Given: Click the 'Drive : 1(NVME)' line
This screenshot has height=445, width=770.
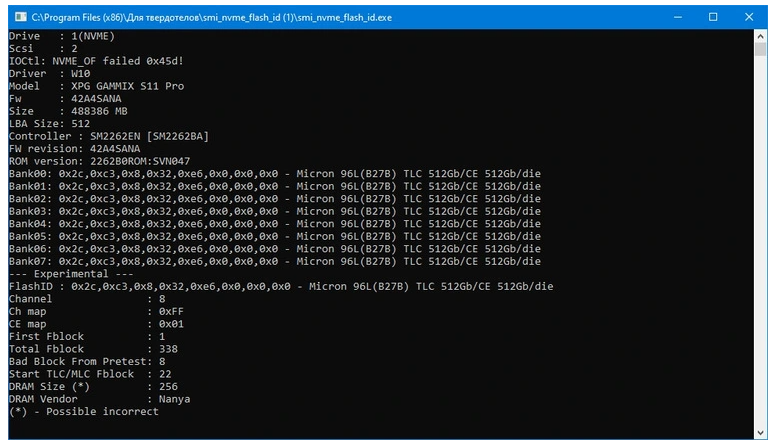Looking at the screenshot, I should (x=62, y=36).
